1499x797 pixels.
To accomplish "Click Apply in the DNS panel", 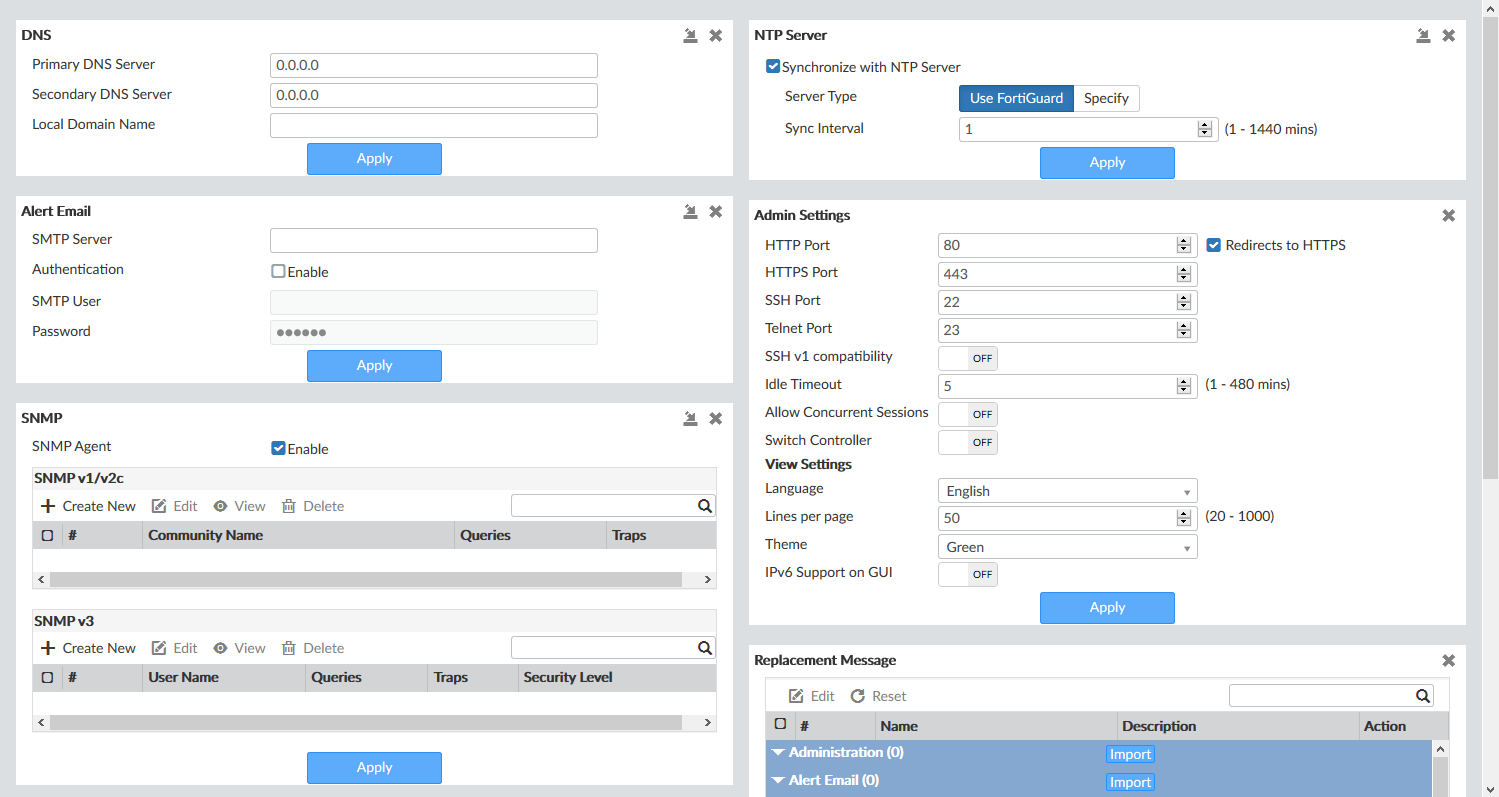I will [374, 158].
